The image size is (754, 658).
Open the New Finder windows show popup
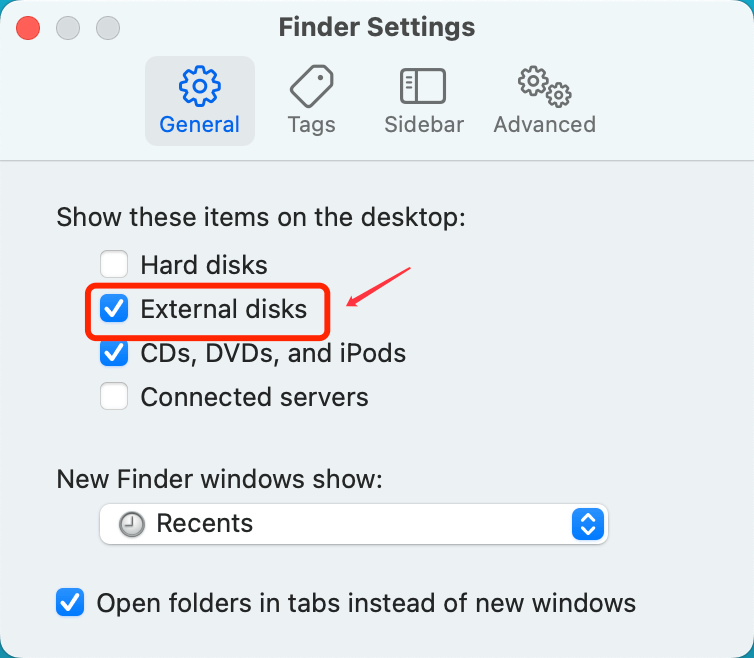pyautogui.click(x=353, y=524)
